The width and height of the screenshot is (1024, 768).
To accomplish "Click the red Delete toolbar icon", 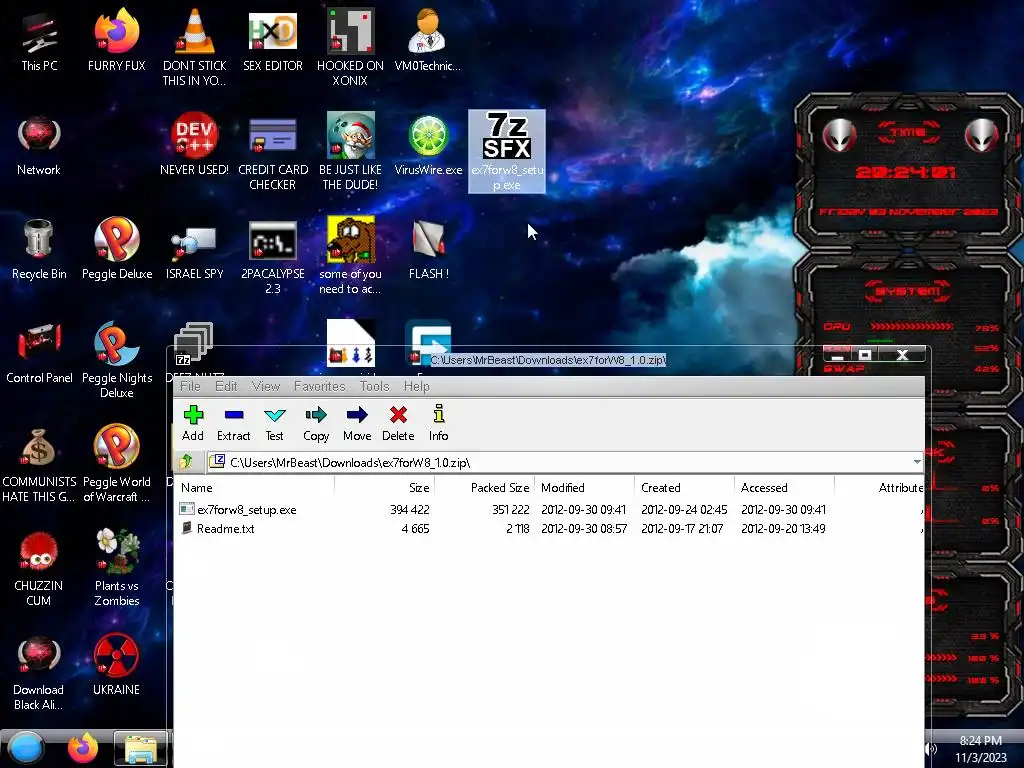I will (x=398, y=423).
